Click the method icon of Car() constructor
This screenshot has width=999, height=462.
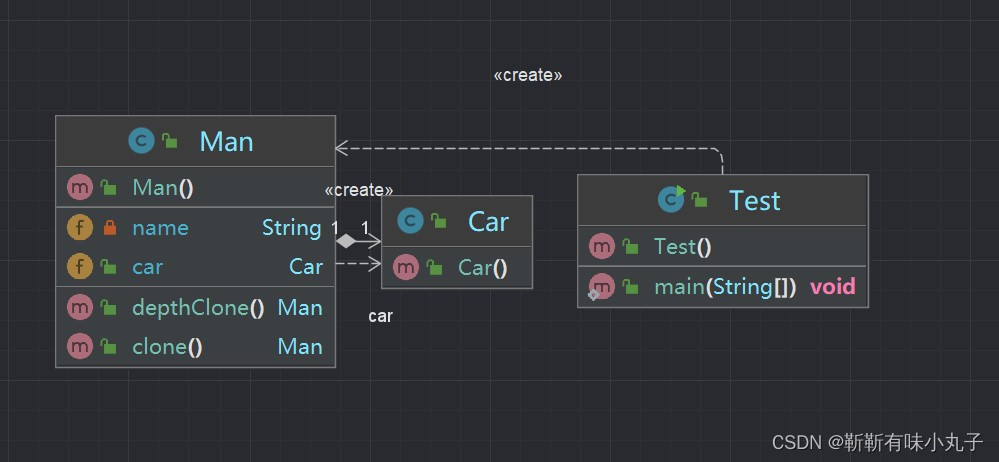pyautogui.click(x=406, y=268)
